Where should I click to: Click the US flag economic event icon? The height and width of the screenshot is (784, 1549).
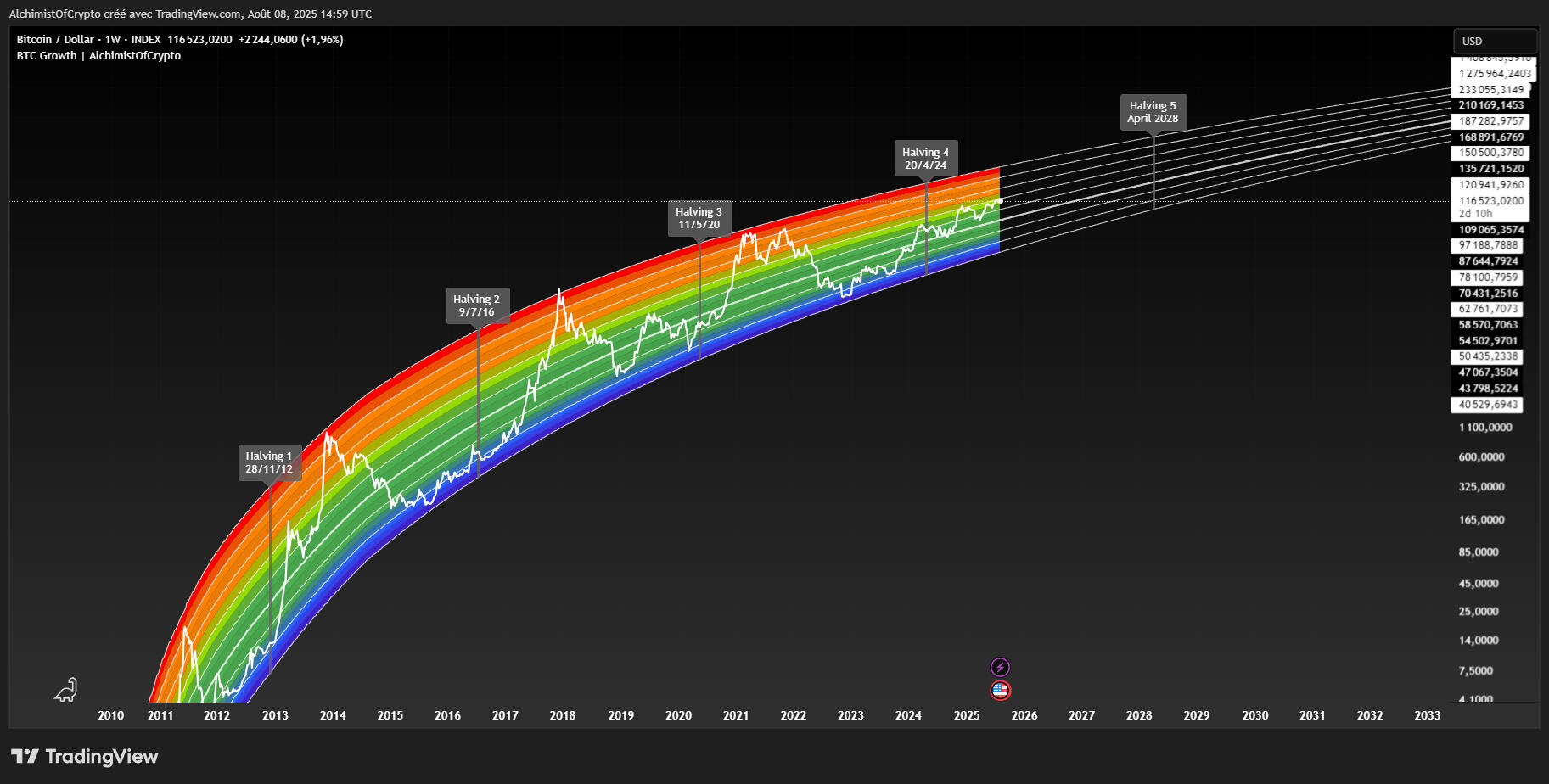point(1000,691)
